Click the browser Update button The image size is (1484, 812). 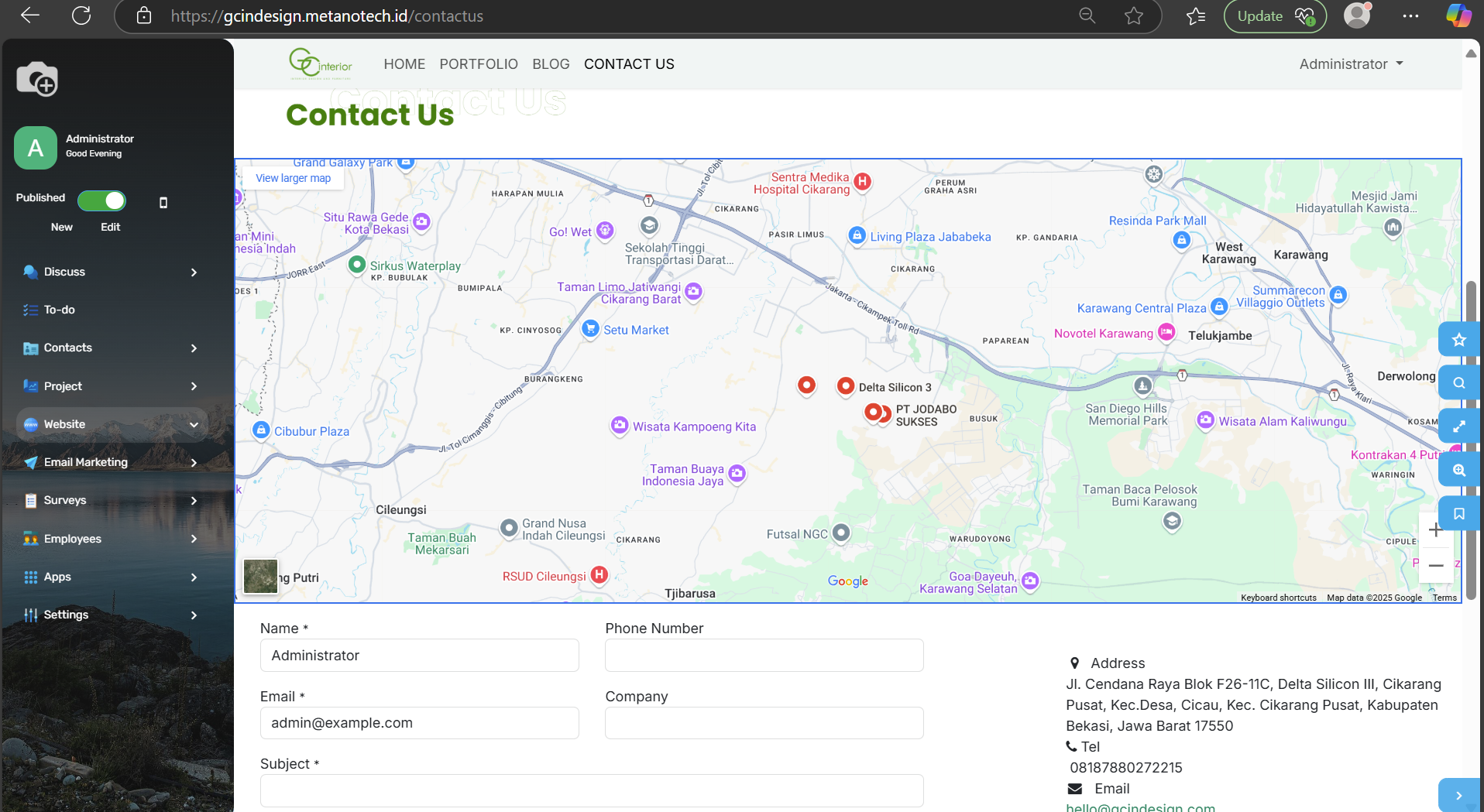coord(1275,16)
